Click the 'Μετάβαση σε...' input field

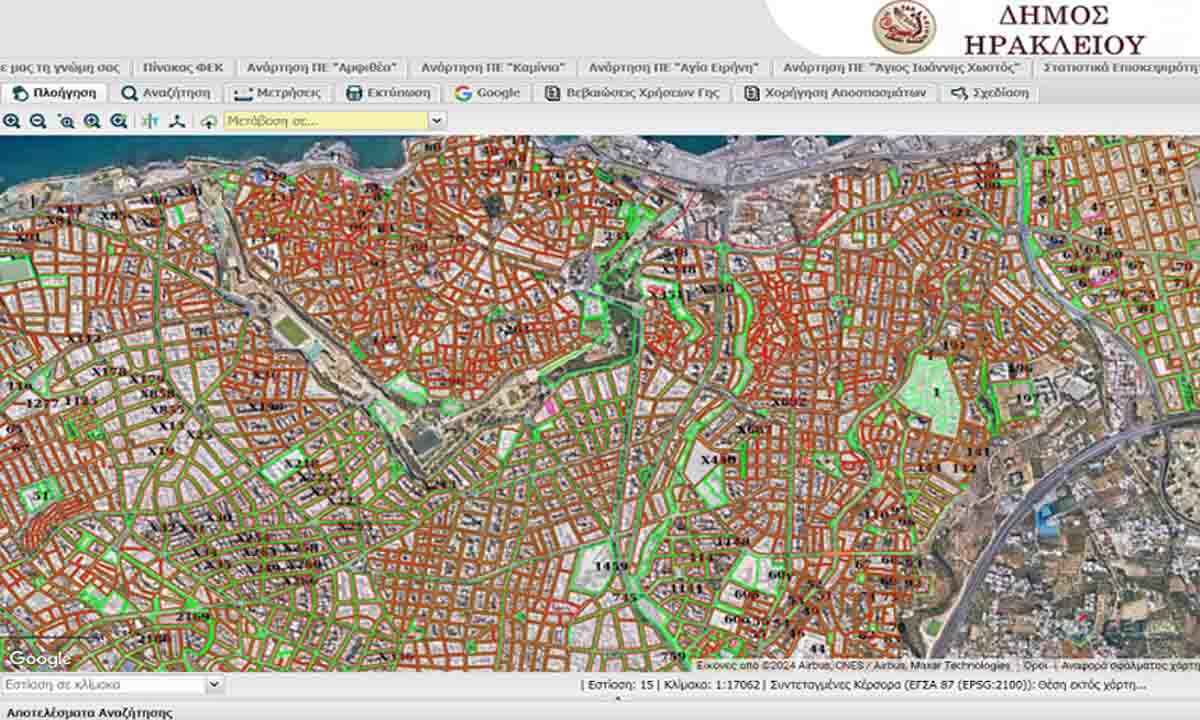tap(325, 121)
